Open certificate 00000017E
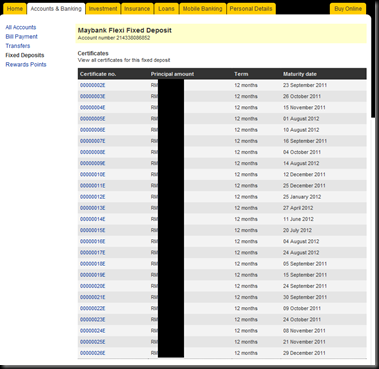This screenshot has width=379, height=369. click(x=93, y=253)
